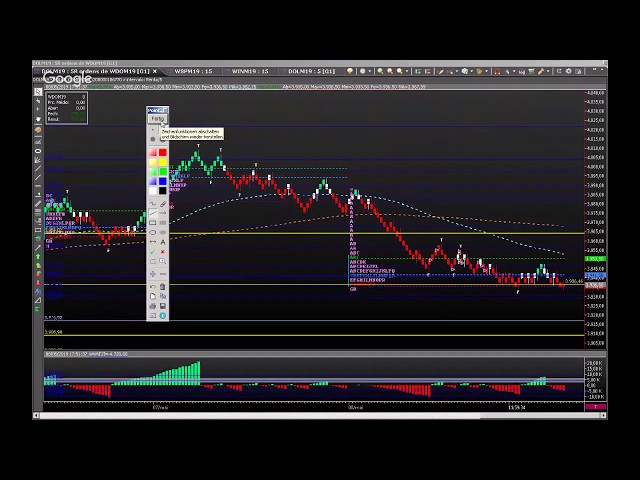Viewport: 640px width, 480px height.
Task: Select the trash can delete icon
Action: [162, 287]
